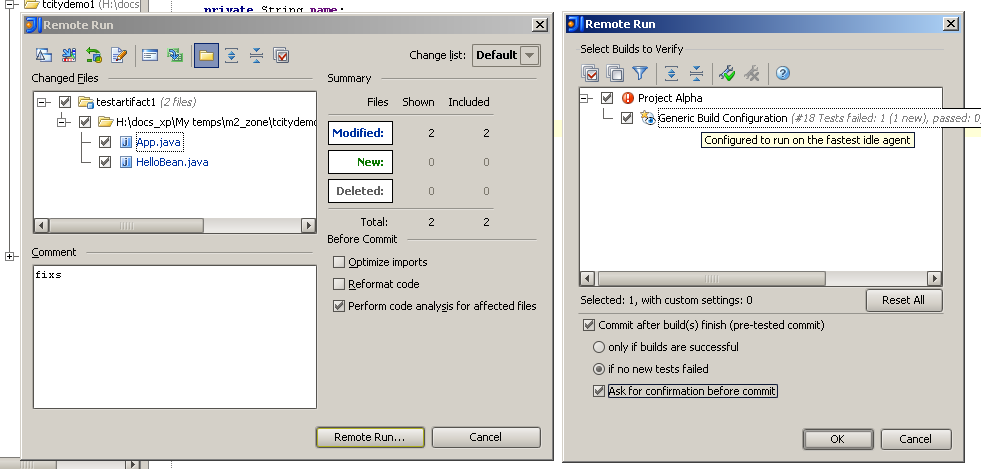Viewport: 981px width, 469px height.
Task: Open the Change list Default dropdown
Action: click(530, 55)
